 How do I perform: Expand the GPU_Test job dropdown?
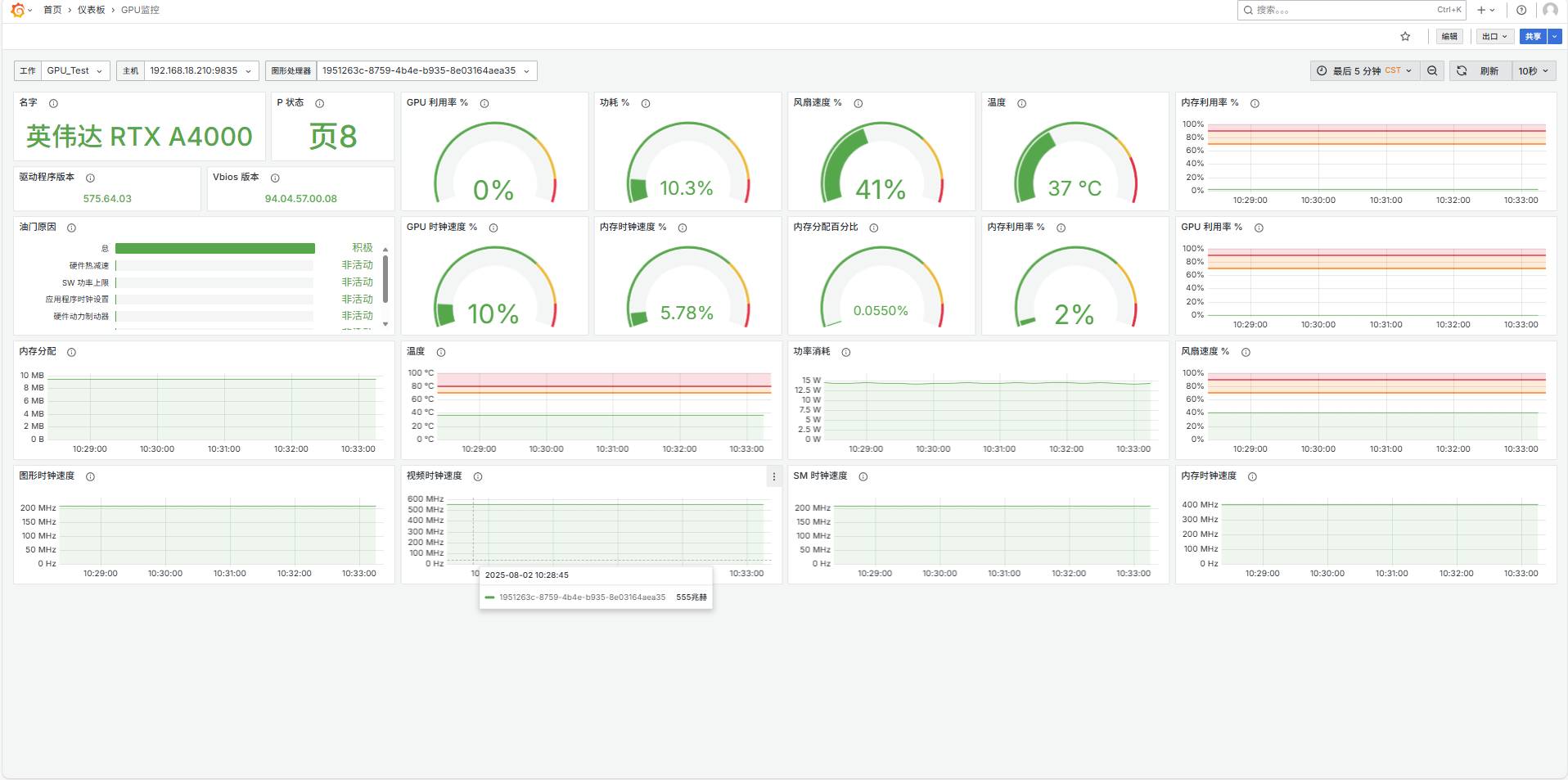coord(75,71)
